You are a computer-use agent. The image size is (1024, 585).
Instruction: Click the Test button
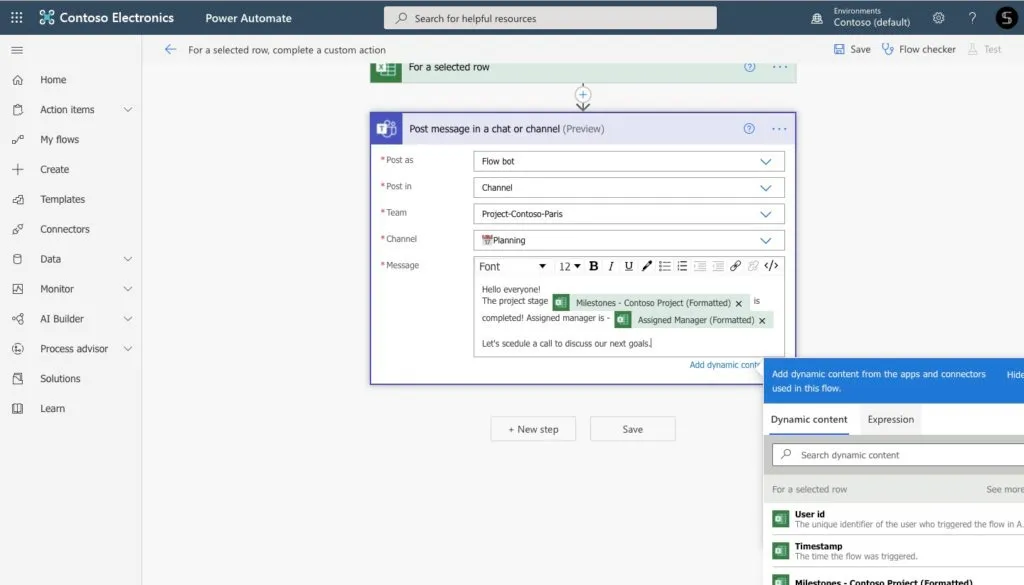[985, 49]
